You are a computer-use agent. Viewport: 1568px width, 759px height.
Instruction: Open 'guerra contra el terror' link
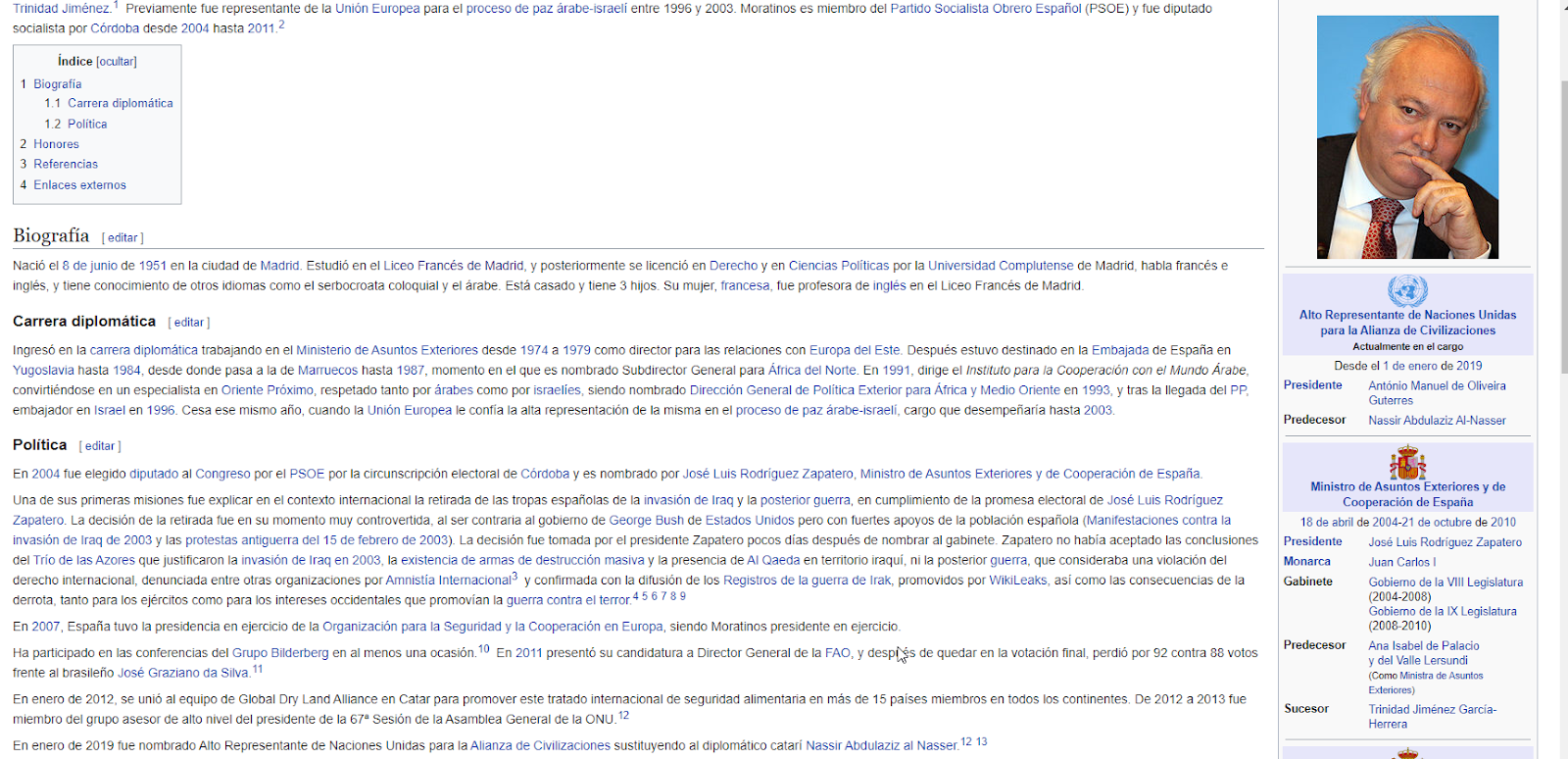click(x=568, y=600)
